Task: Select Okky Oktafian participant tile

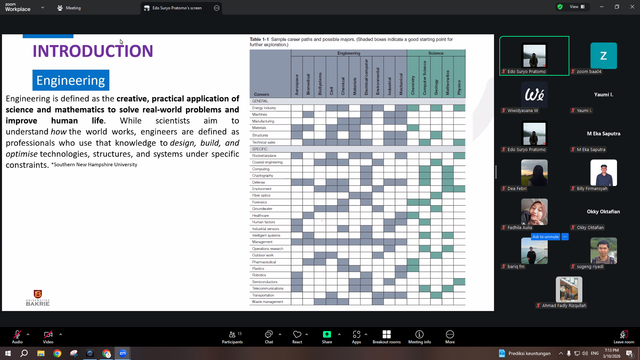Action: tap(603, 212)
